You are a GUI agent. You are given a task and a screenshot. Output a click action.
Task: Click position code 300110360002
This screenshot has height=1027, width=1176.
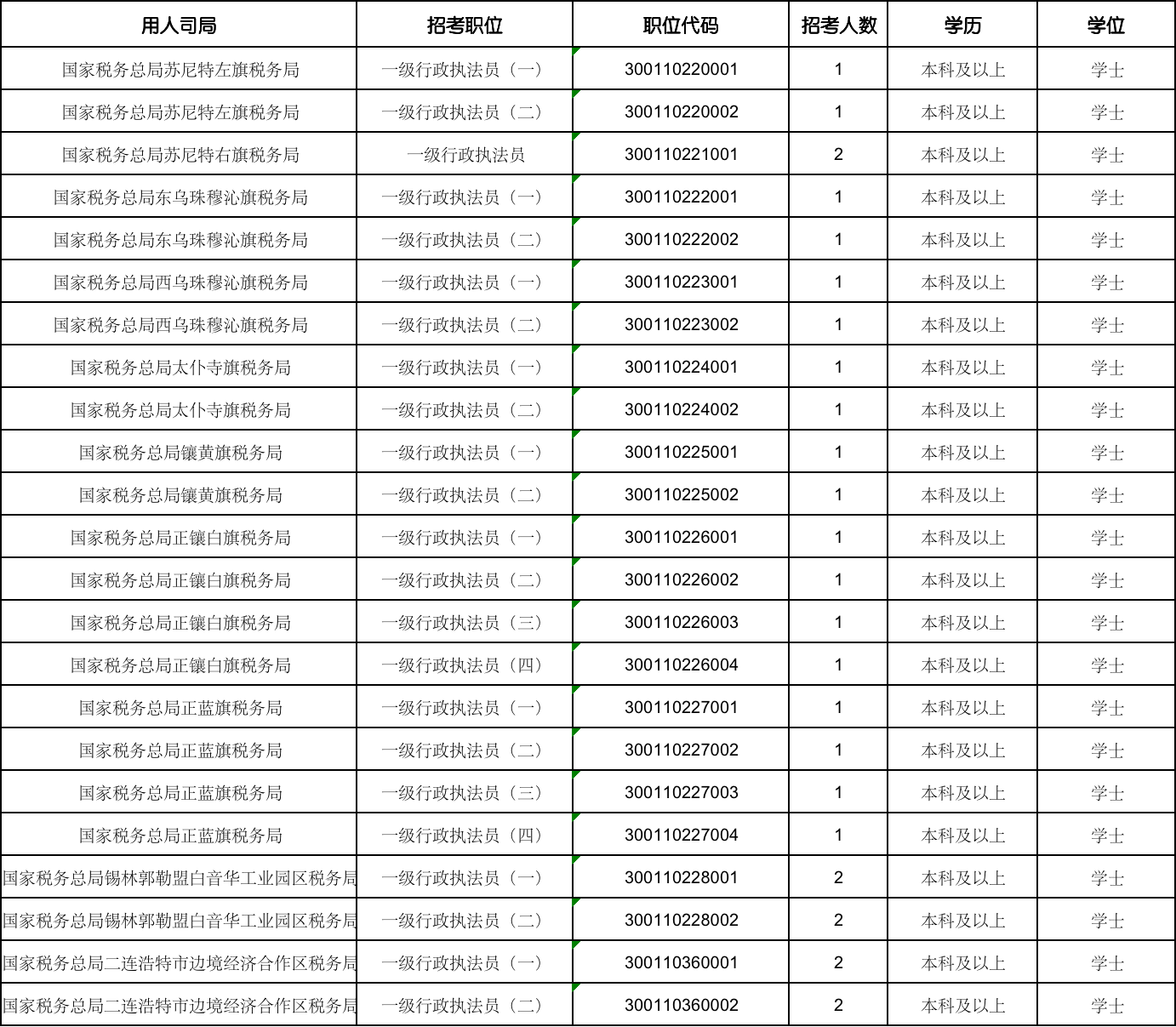point(681,1005)
